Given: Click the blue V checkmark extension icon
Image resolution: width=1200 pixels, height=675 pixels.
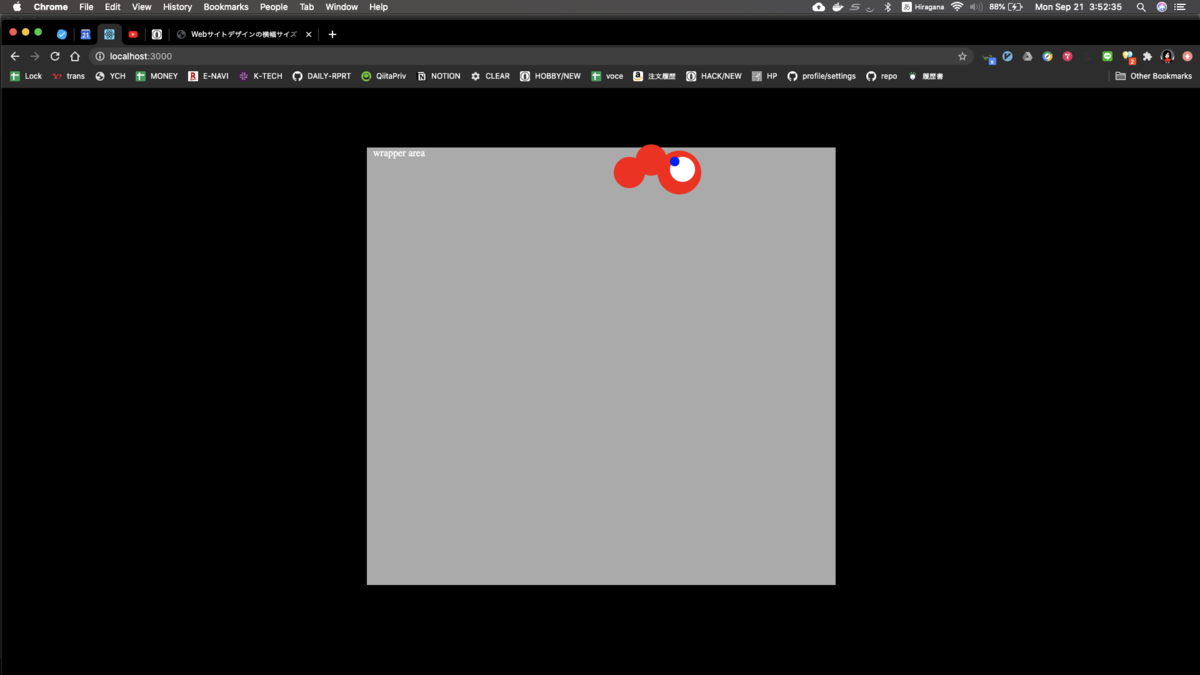Looking at the screenshot, I should click(1007, 56).
